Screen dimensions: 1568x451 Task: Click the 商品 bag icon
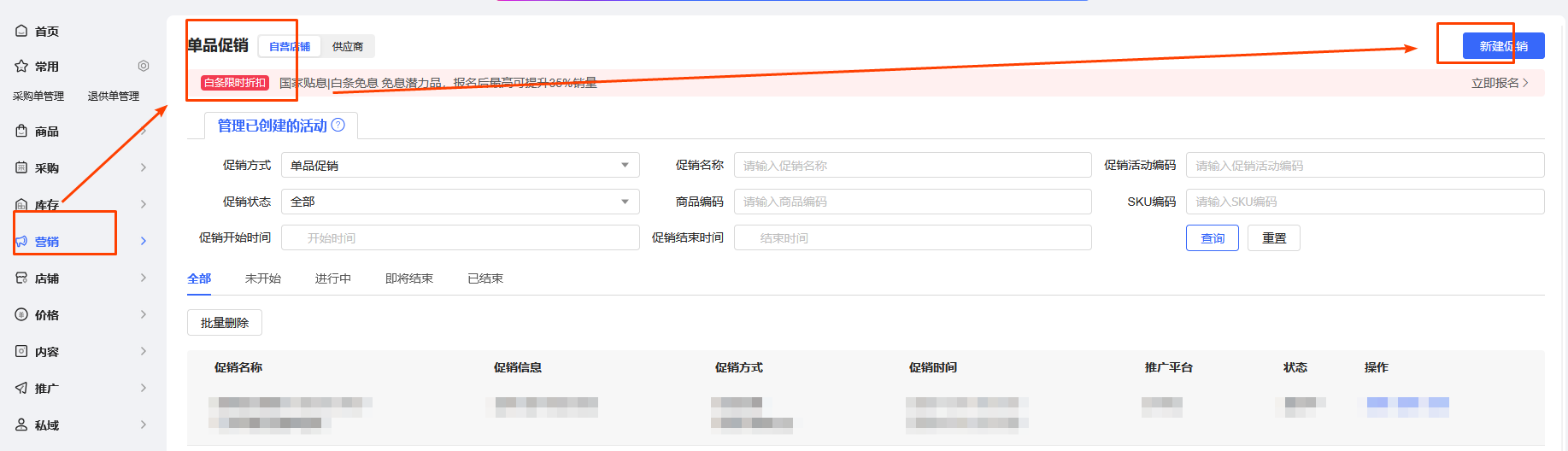(21, 131)
